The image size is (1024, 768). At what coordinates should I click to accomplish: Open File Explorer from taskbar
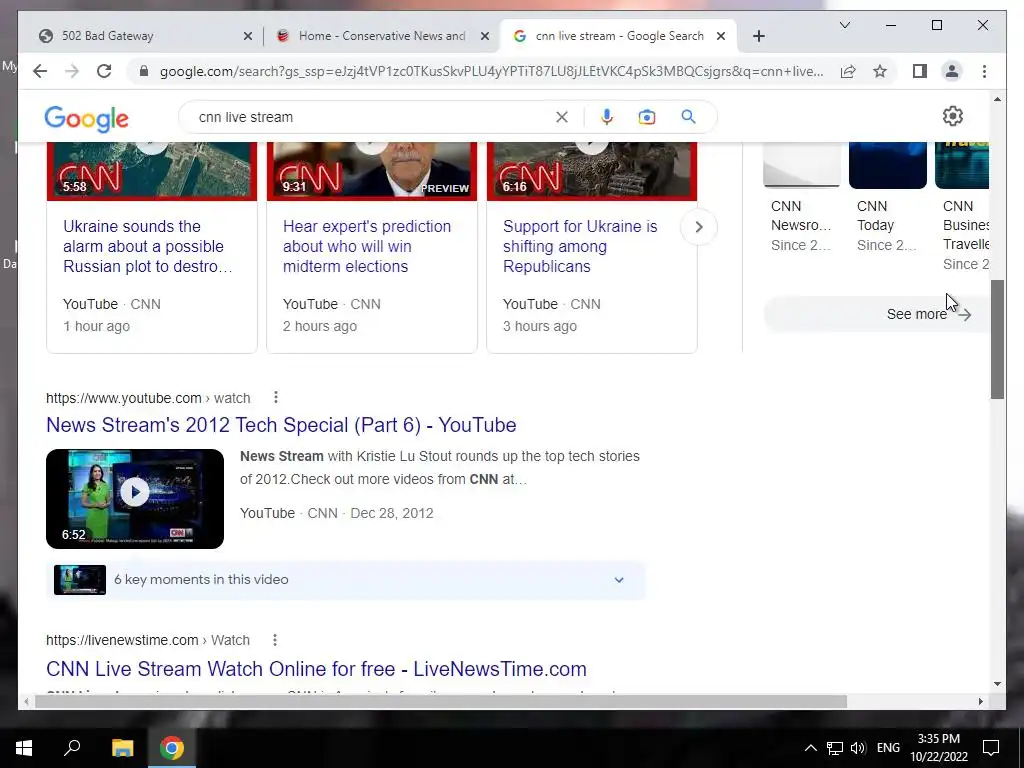[122, 748]
